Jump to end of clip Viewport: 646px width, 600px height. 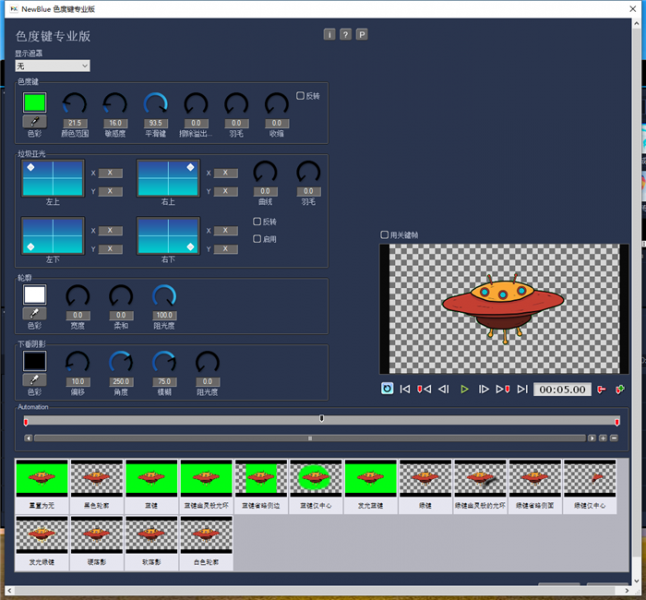(x=522, y=389)
